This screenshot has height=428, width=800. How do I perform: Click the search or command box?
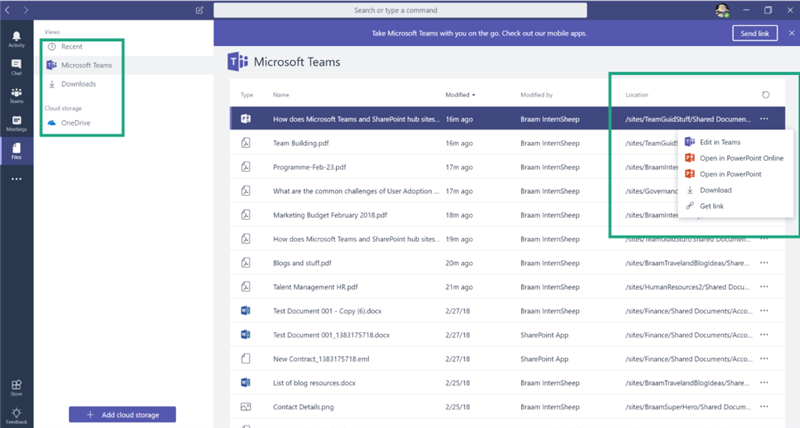(400, 10)
